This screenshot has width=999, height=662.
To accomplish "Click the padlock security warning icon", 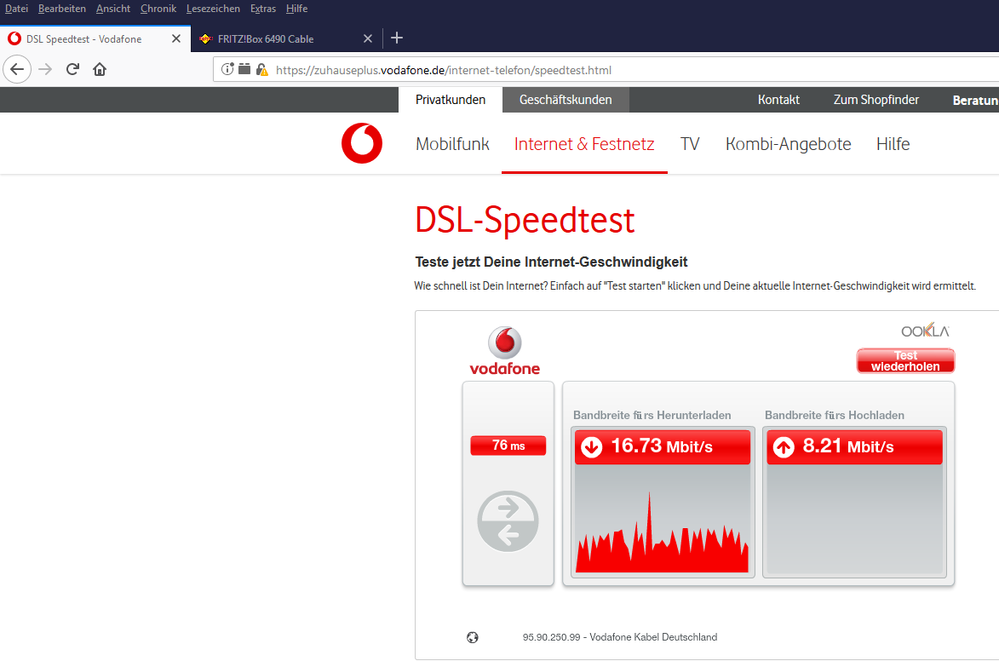I will click(x=261, y=69).
